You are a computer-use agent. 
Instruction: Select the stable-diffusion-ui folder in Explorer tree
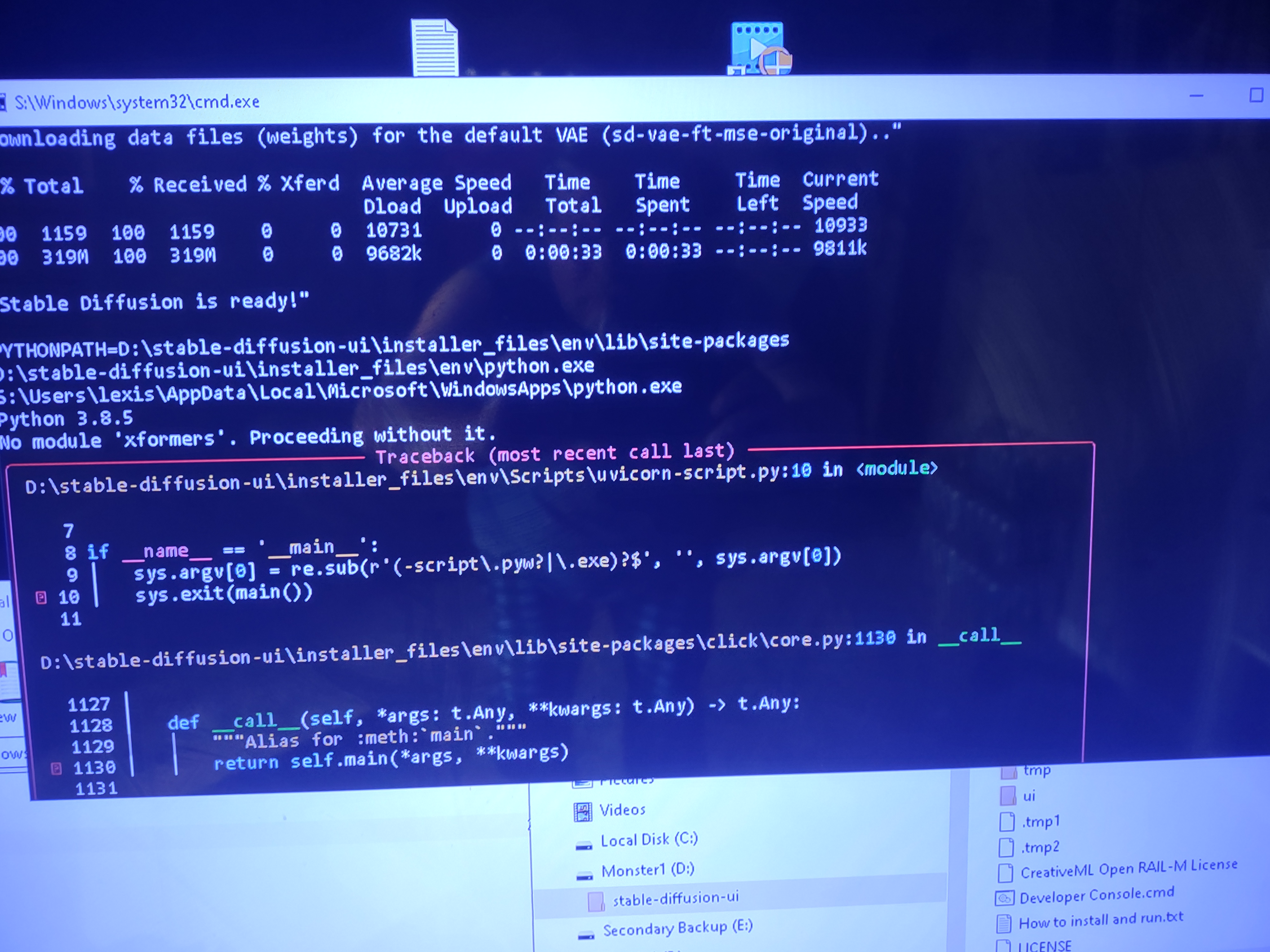(x=675, y=898)
